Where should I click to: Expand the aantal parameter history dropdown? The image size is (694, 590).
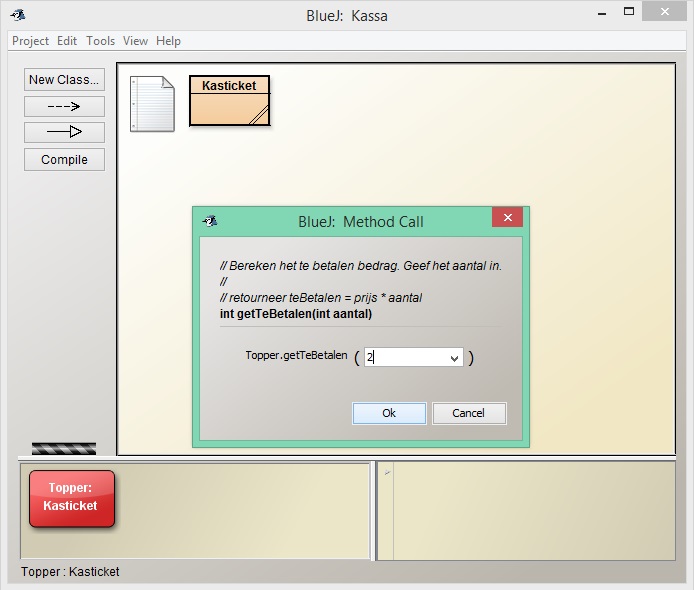click(454, 358)
